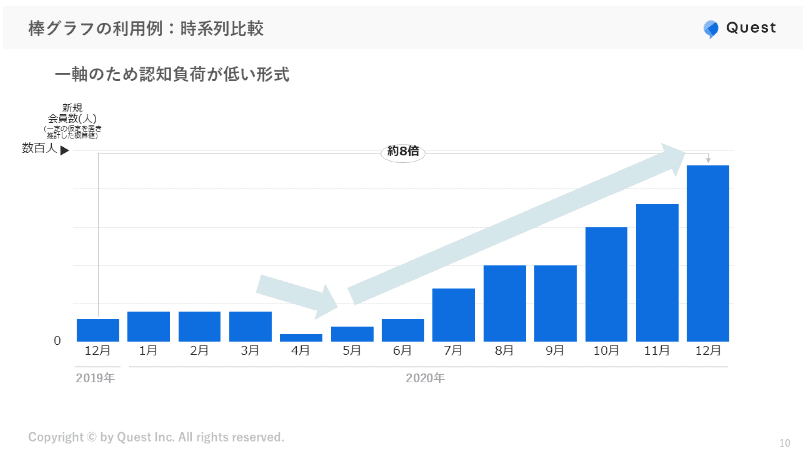Click the Quest brand name text
Image resolution: width=808 pixels, height=462 pixels.
point(751,28)
